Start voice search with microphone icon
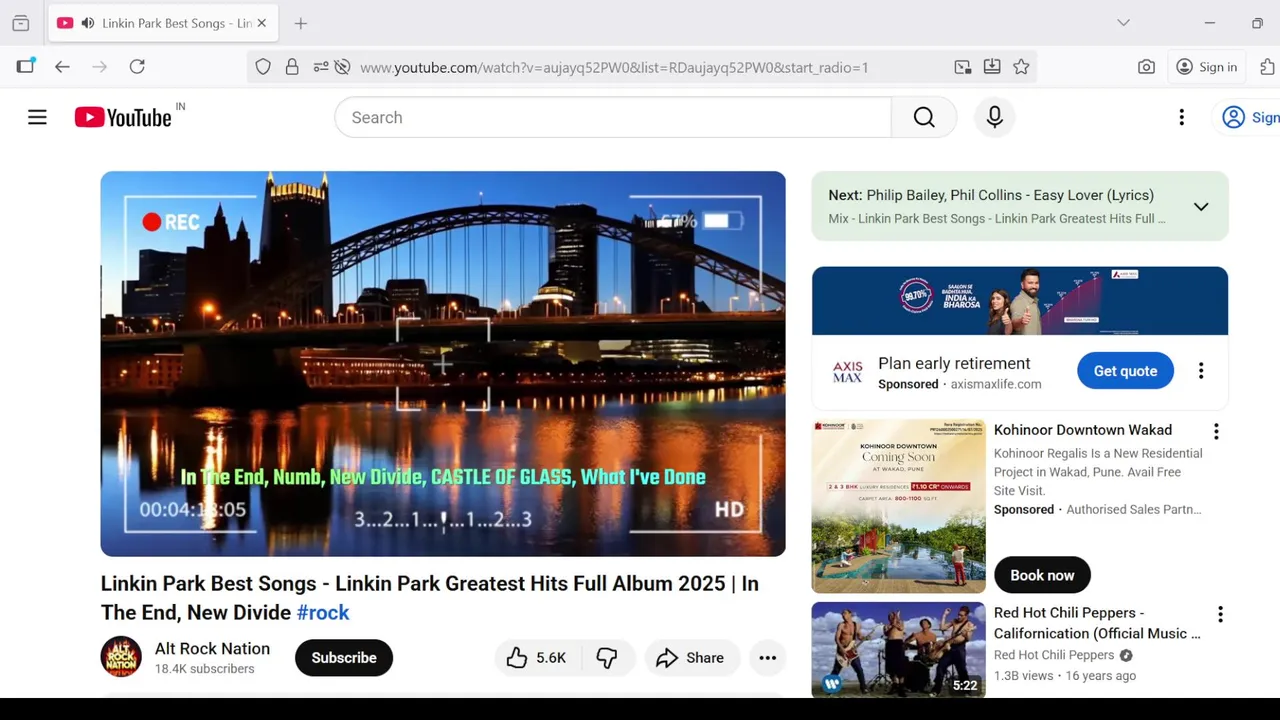 click(994, 117)
